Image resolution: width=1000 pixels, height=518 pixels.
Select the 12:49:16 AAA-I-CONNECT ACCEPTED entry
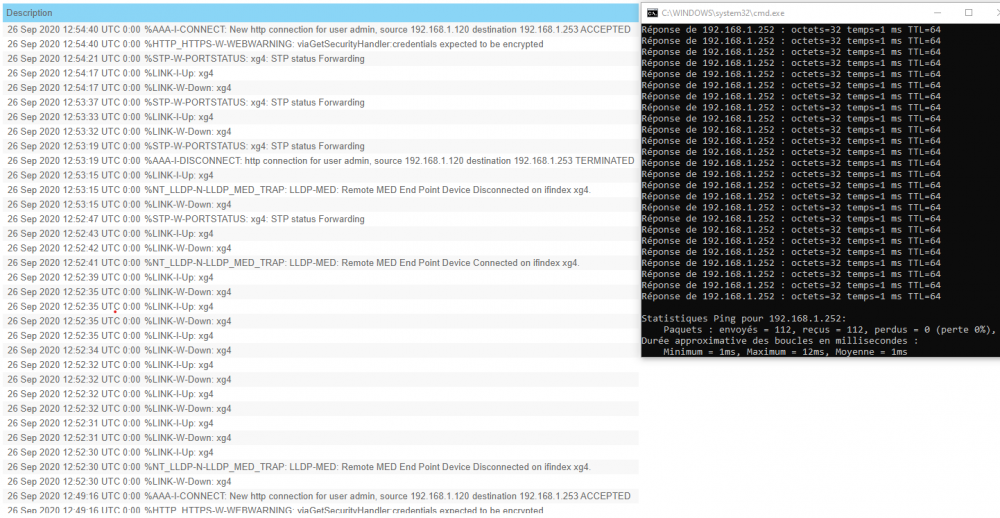coord(320,496)
